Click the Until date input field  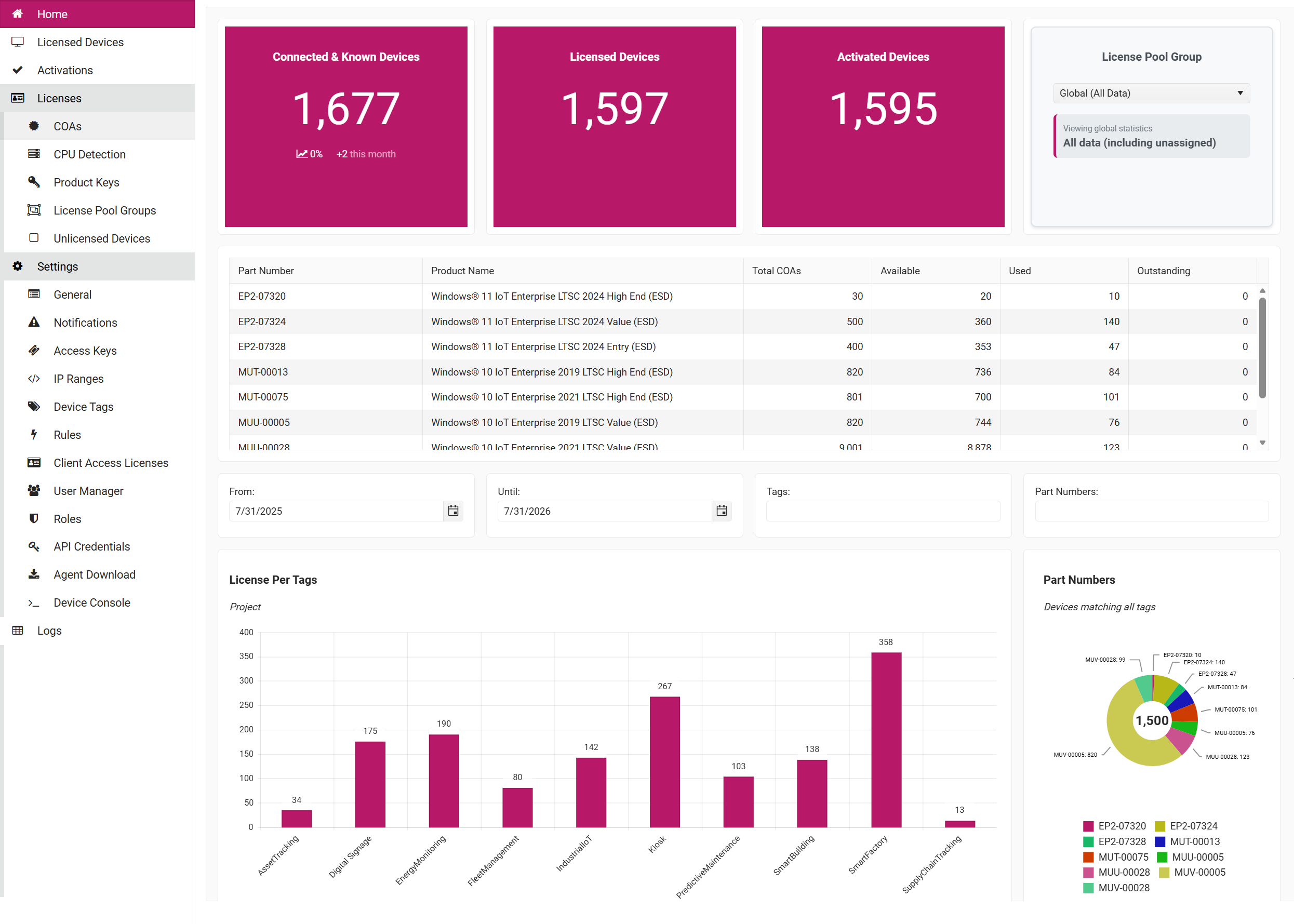pos(605,511)
